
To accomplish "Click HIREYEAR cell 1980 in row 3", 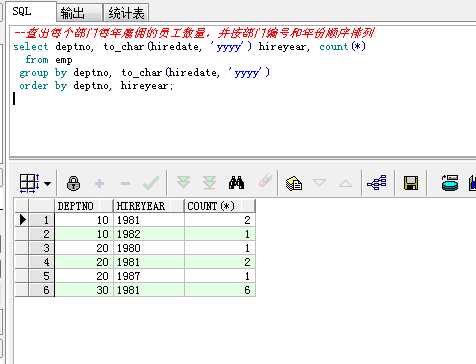I will 149,248.
